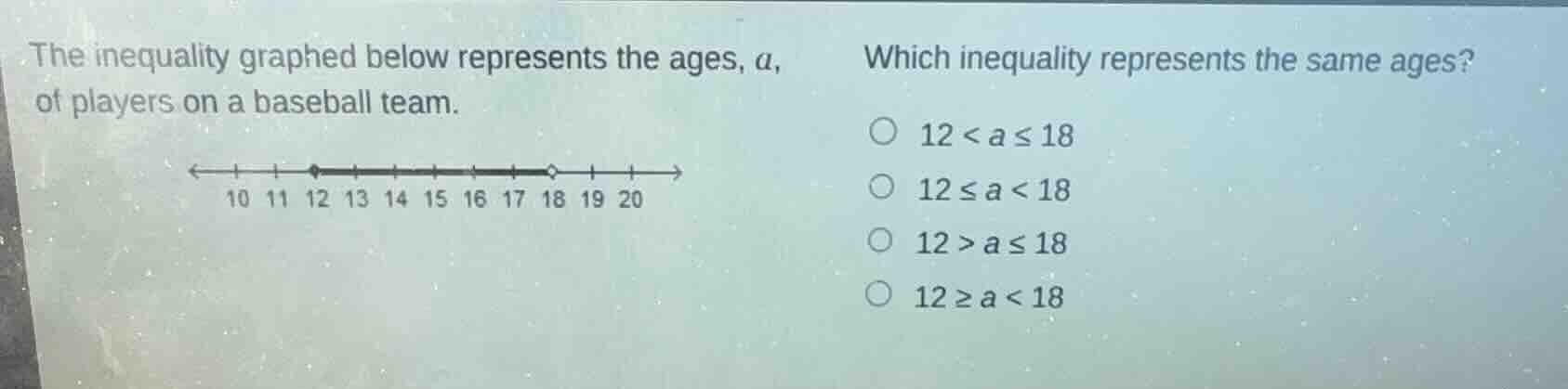Click the closed dot at 12 on number line
This screenshot has height=389, width=1568.
[x=315, y=171]
